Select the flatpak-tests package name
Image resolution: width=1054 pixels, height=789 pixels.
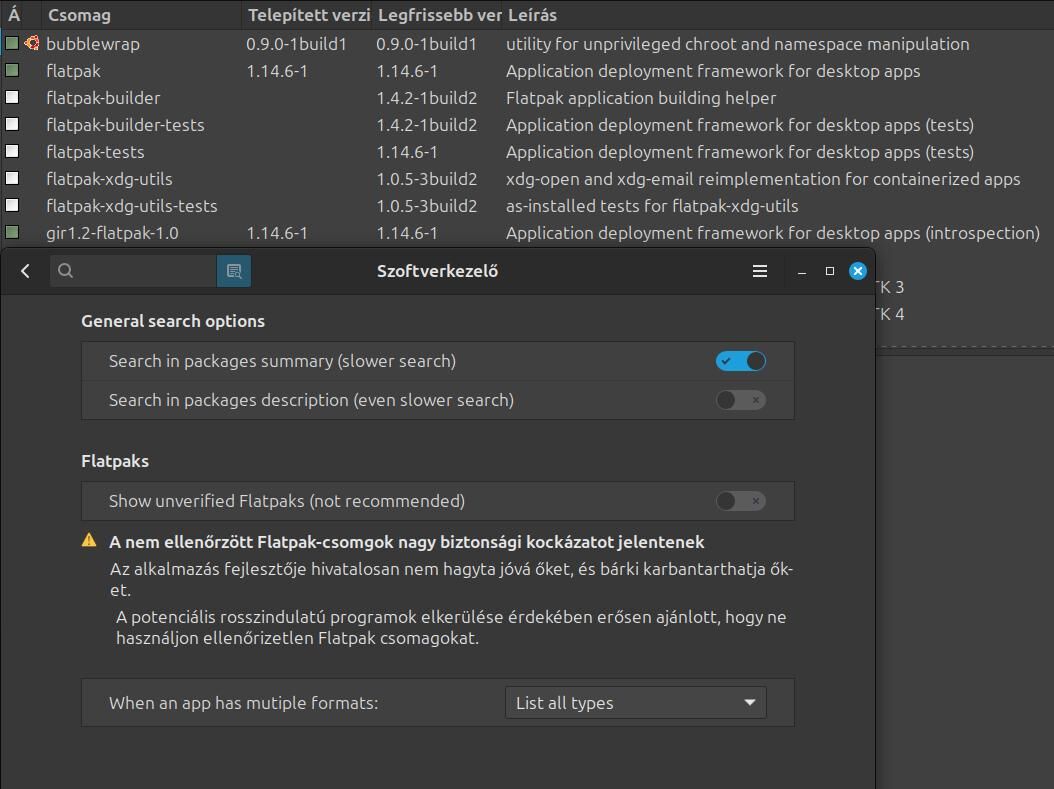(x=95, y=152)
